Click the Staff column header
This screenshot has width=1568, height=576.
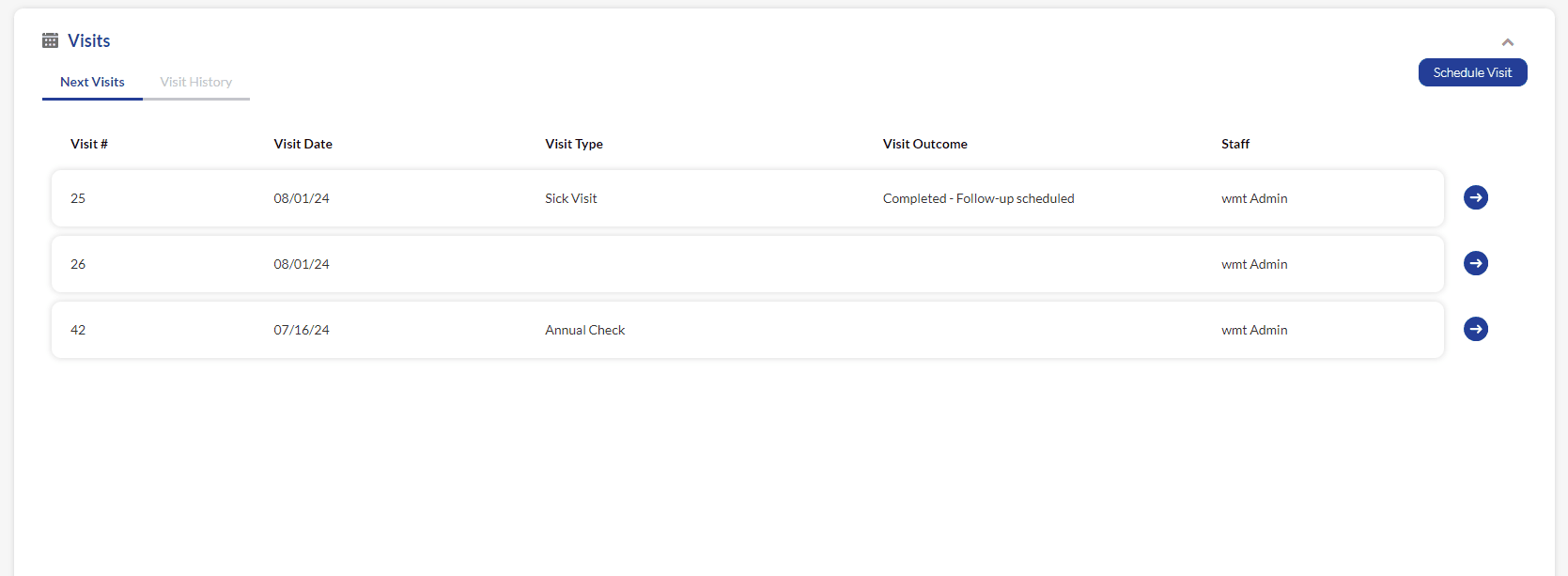pyautogui.click(x=1235, y=144)
